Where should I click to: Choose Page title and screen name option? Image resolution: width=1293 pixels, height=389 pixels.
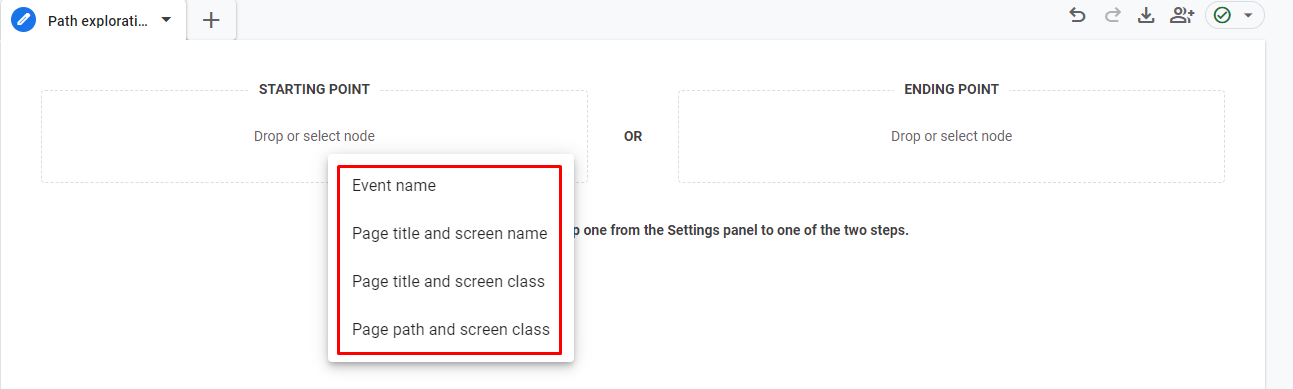pyautogui.click(x=450, y=233)
